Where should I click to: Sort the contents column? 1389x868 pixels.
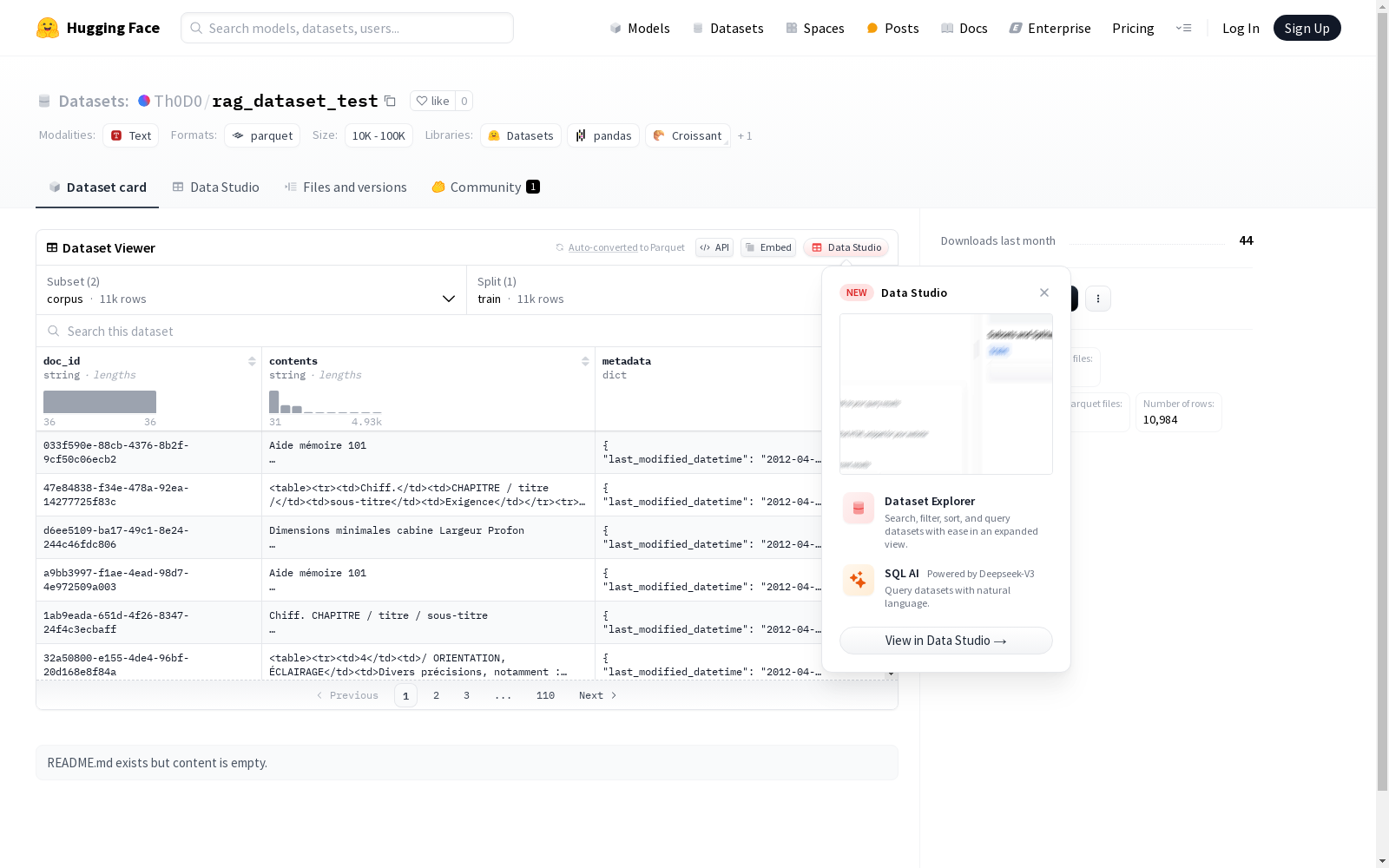coord(585,361)
